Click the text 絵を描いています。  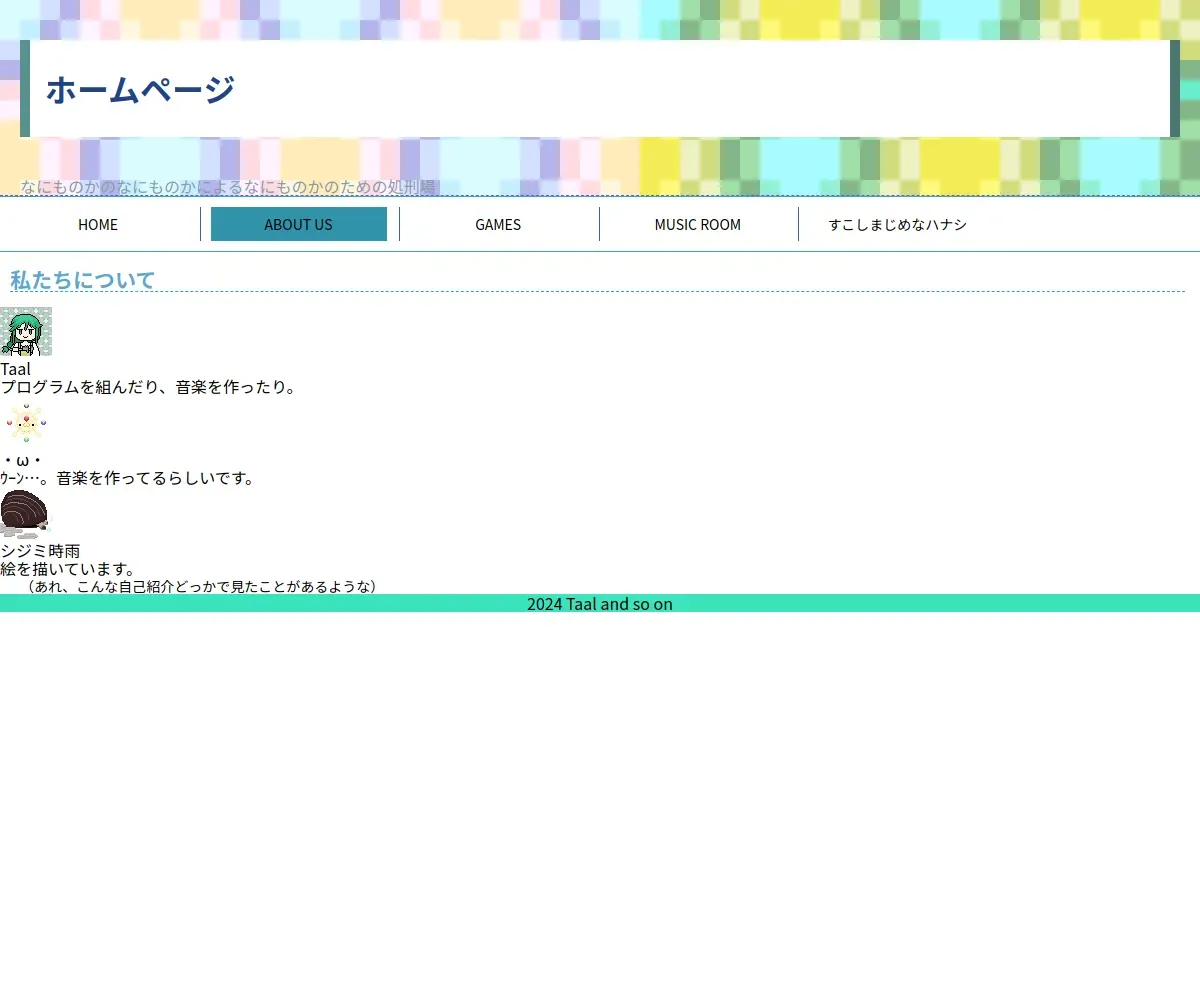(68, 569)
